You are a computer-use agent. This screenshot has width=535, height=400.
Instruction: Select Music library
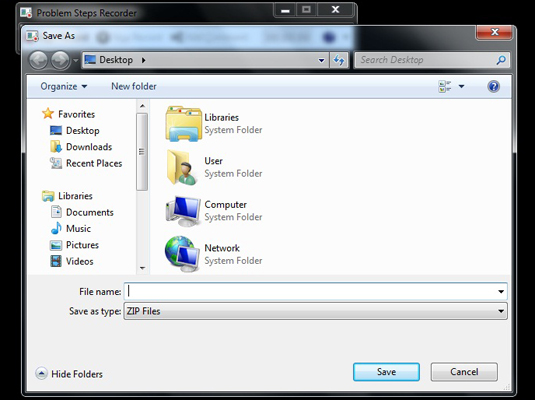pos(78,228)
